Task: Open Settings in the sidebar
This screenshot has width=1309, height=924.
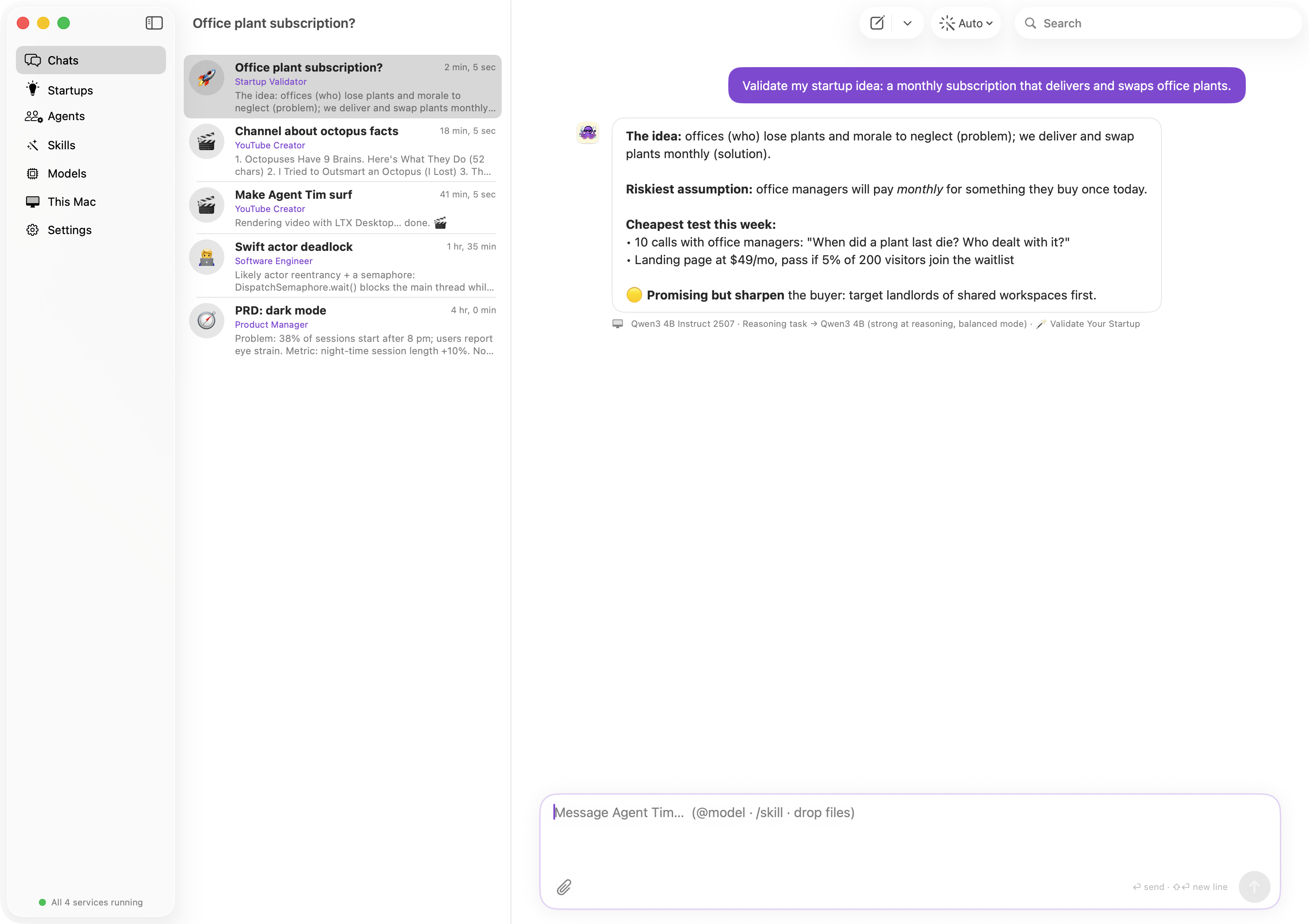Action: (x=91, y=230)
